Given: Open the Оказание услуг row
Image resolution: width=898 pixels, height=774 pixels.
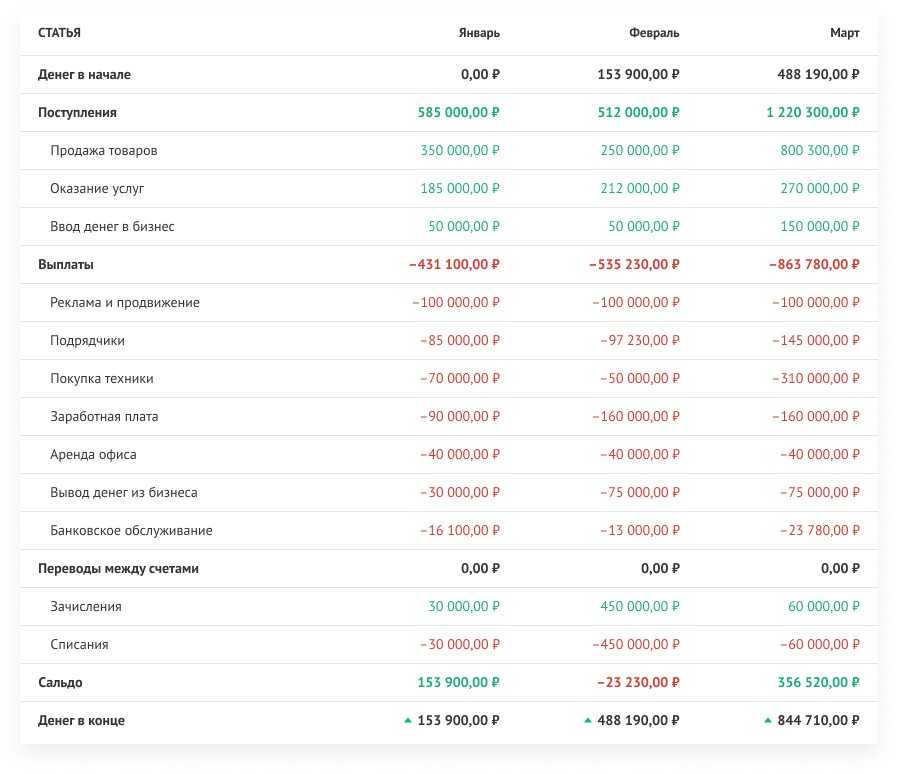Looking at the screenshot, I should tap(98, 189).
